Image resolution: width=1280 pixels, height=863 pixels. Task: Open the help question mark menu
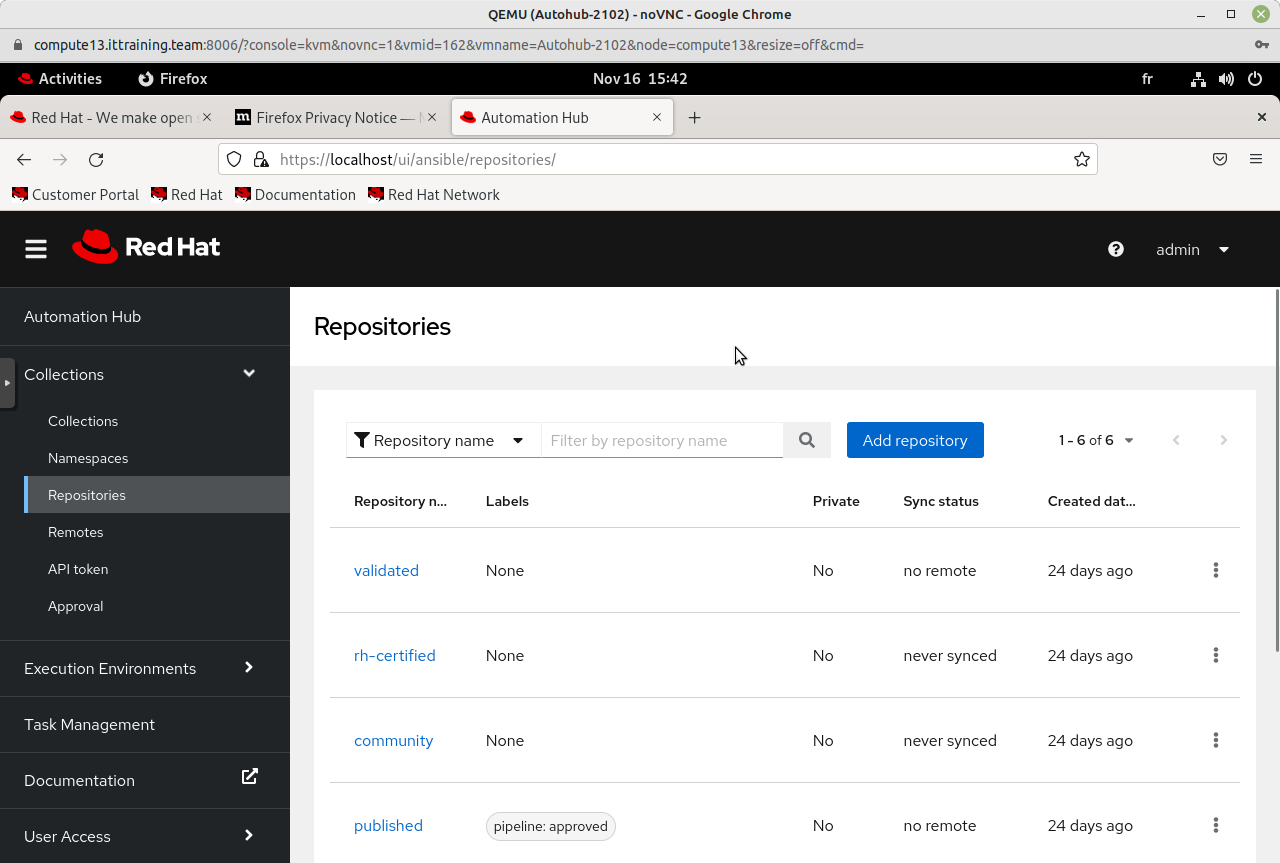pos(1116,249)
